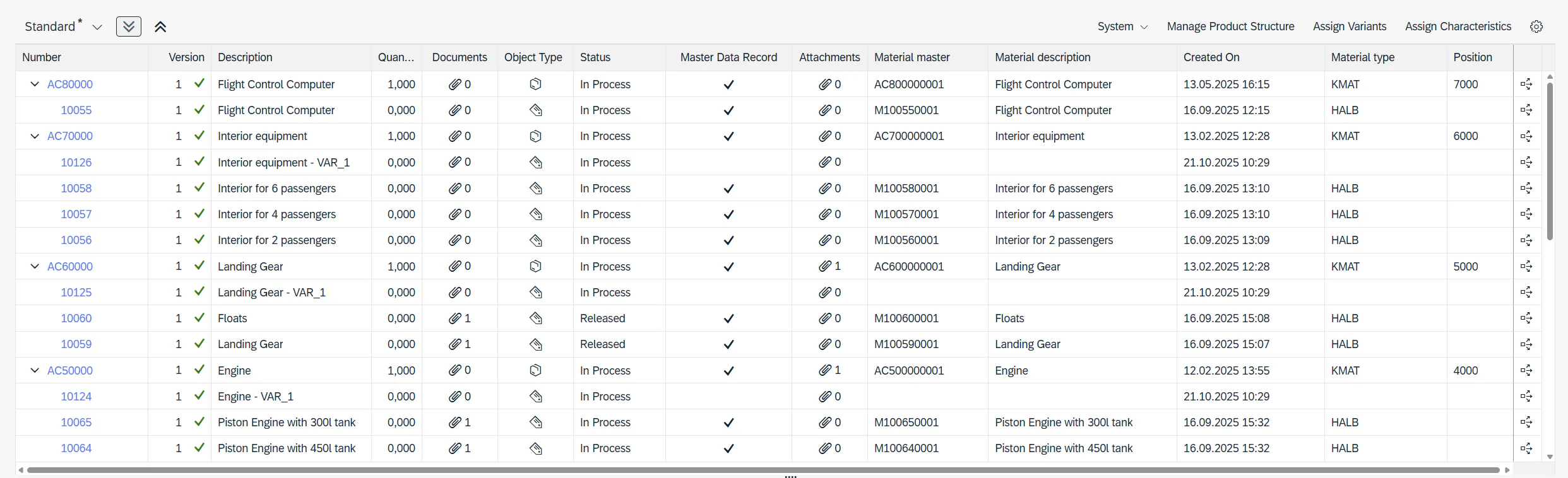Image resolution: width=1568 pixels, height=478 pixels.
Task: Click the collapse all rows icon
Action: coord(160,26)
